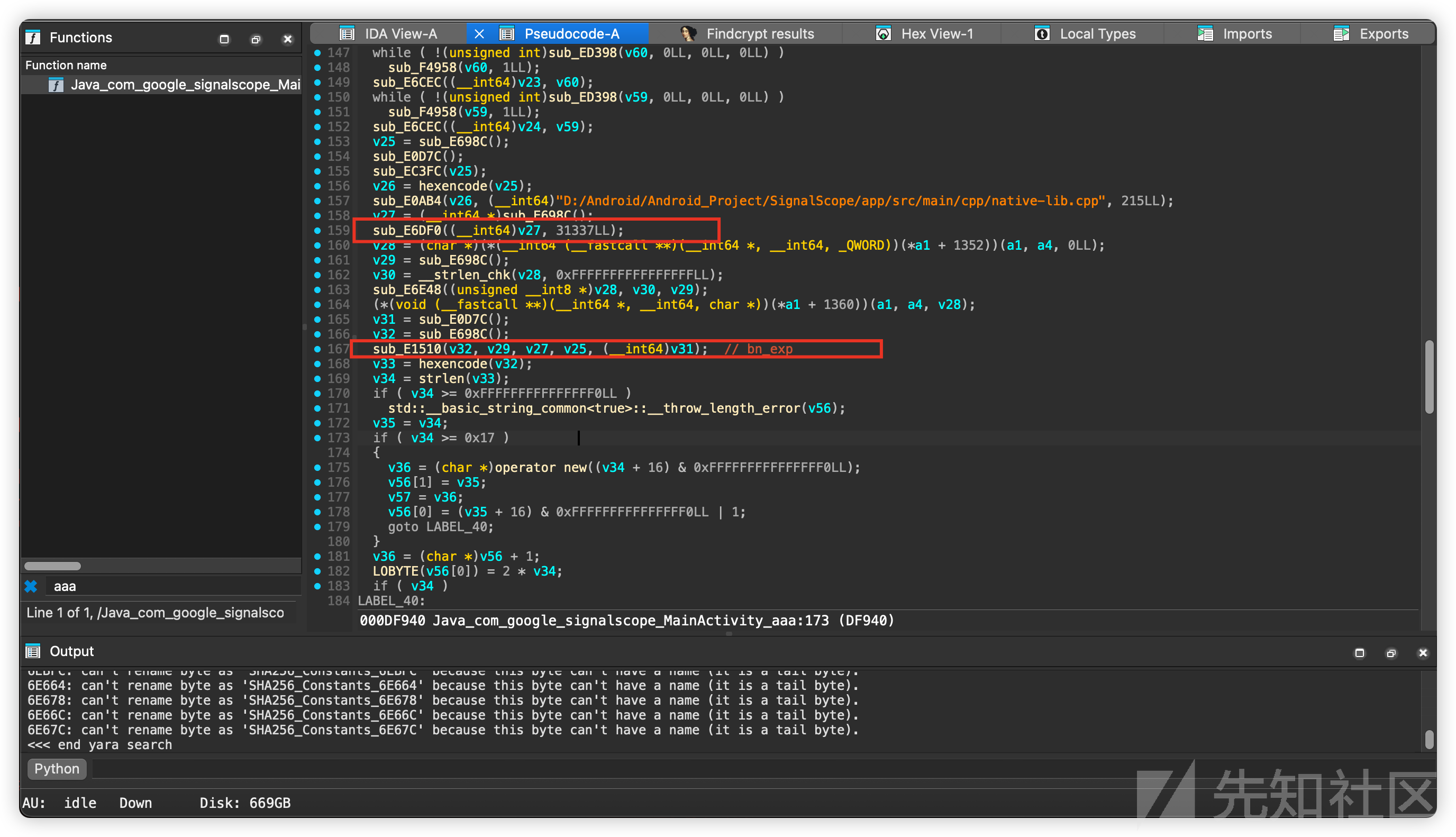Click the IDA View-A tab icon

pos(347,34)
